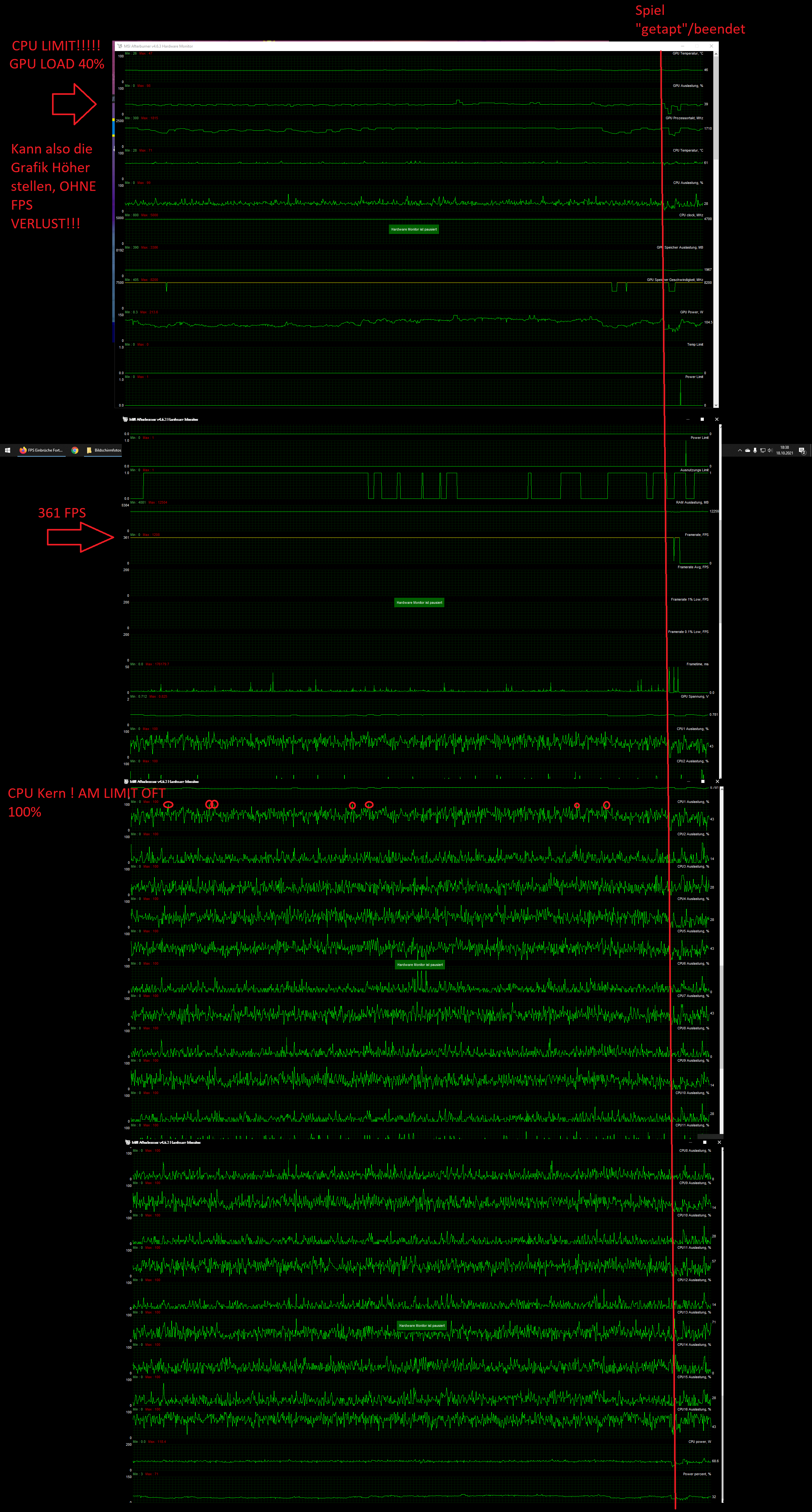Switch to Firefox 'FPS Einbrüche Fort...' window
Screen dimensions: 812x1512
pyautogui.click(x=41, y=450)
